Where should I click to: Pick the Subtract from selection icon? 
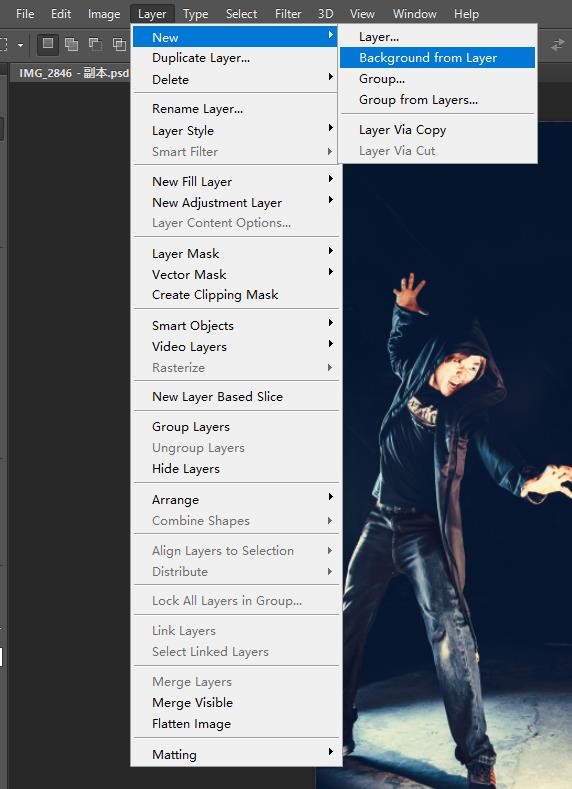point(96,44)
